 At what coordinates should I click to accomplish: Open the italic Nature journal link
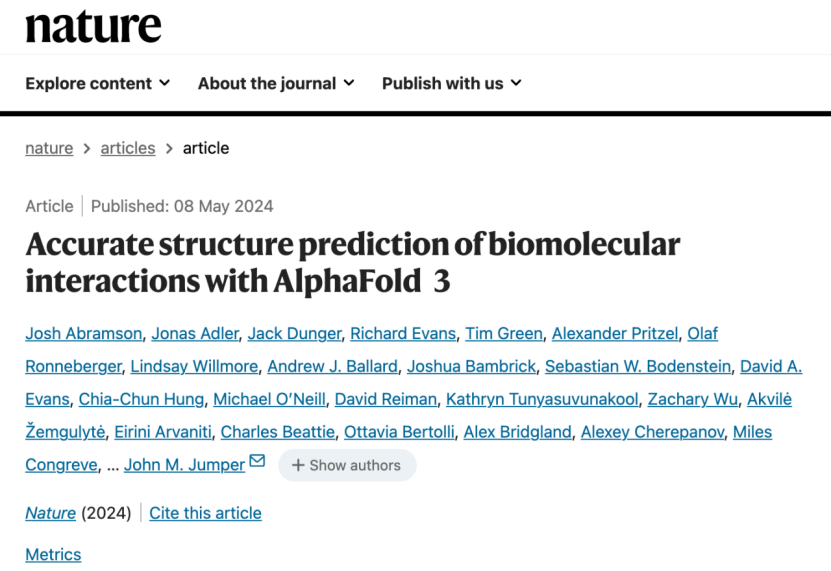50,513
